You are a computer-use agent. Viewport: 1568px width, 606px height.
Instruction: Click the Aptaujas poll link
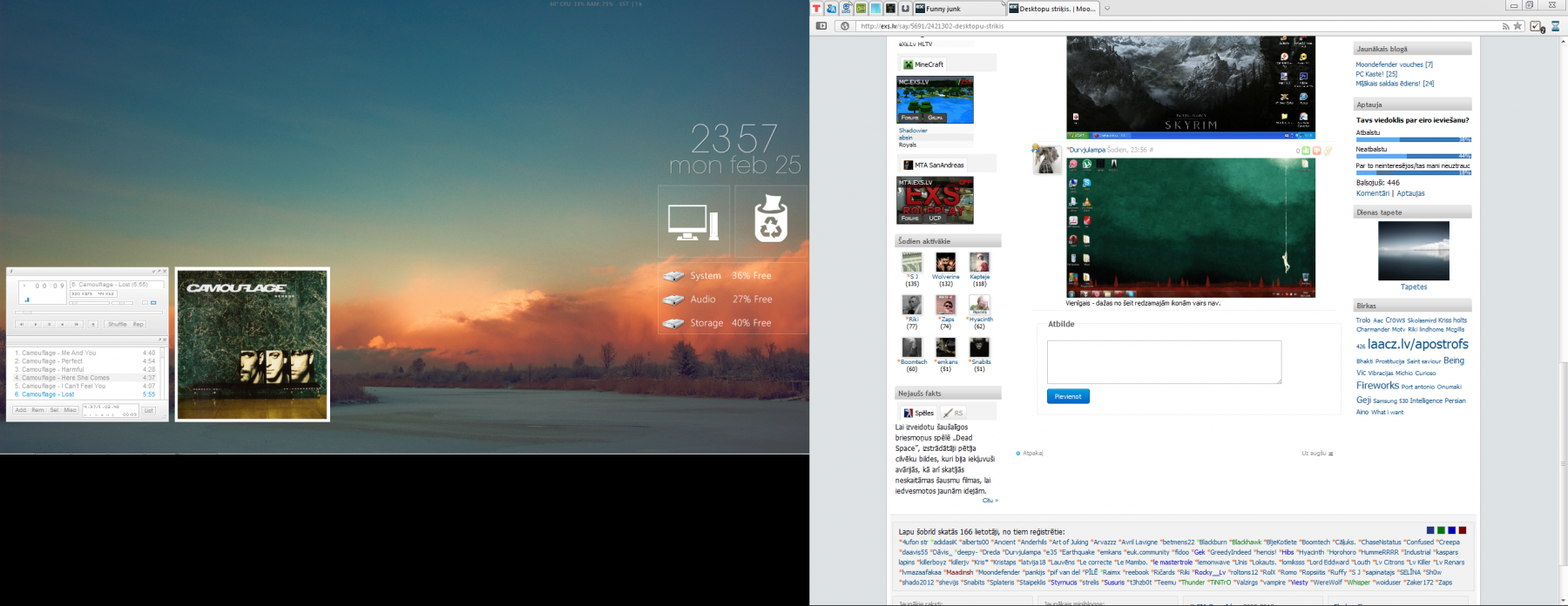pyautogui.click(x=1410, y=193)
